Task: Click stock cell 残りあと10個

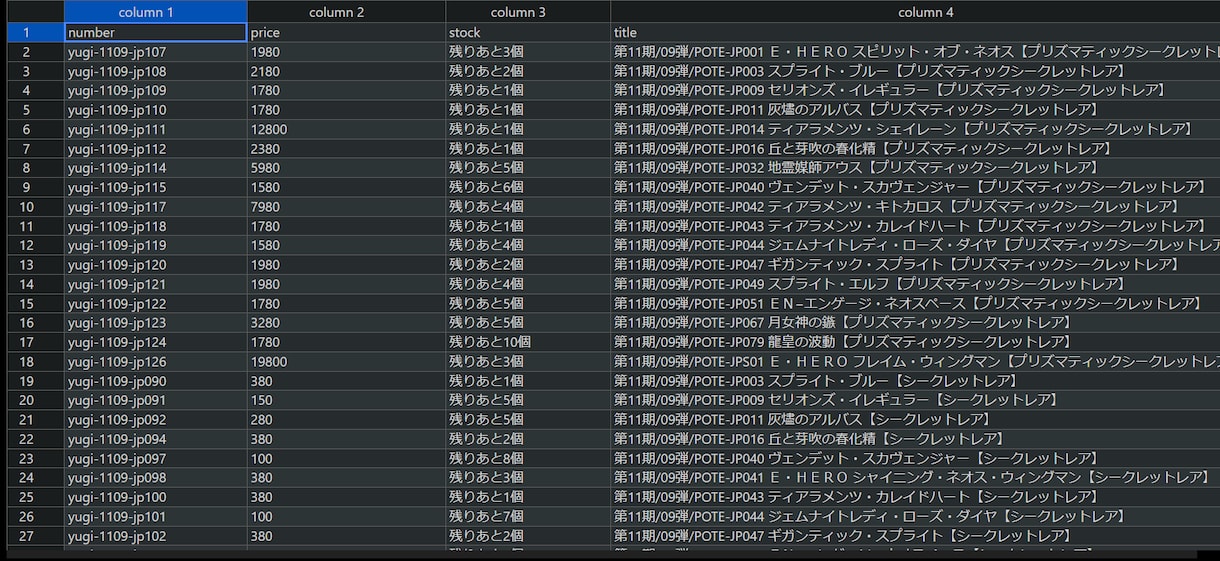Action: [x=528, y=342]
